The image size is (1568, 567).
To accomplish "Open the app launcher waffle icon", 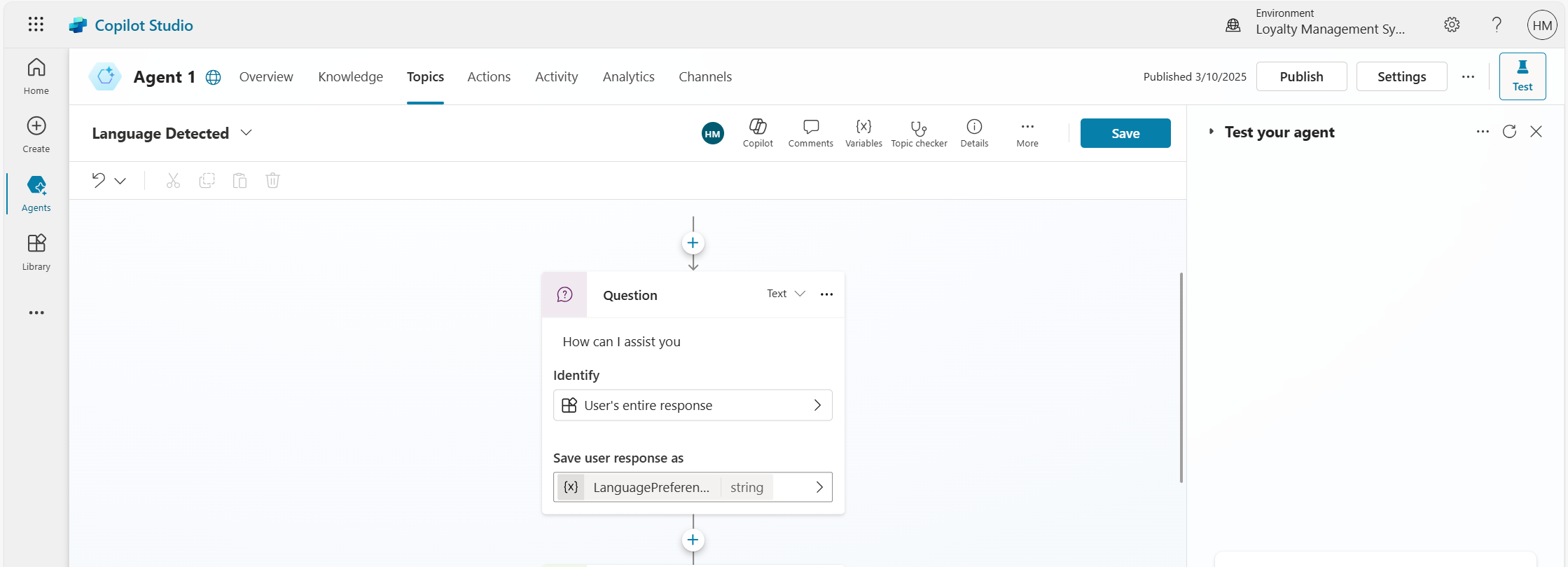I will [36, 25].
